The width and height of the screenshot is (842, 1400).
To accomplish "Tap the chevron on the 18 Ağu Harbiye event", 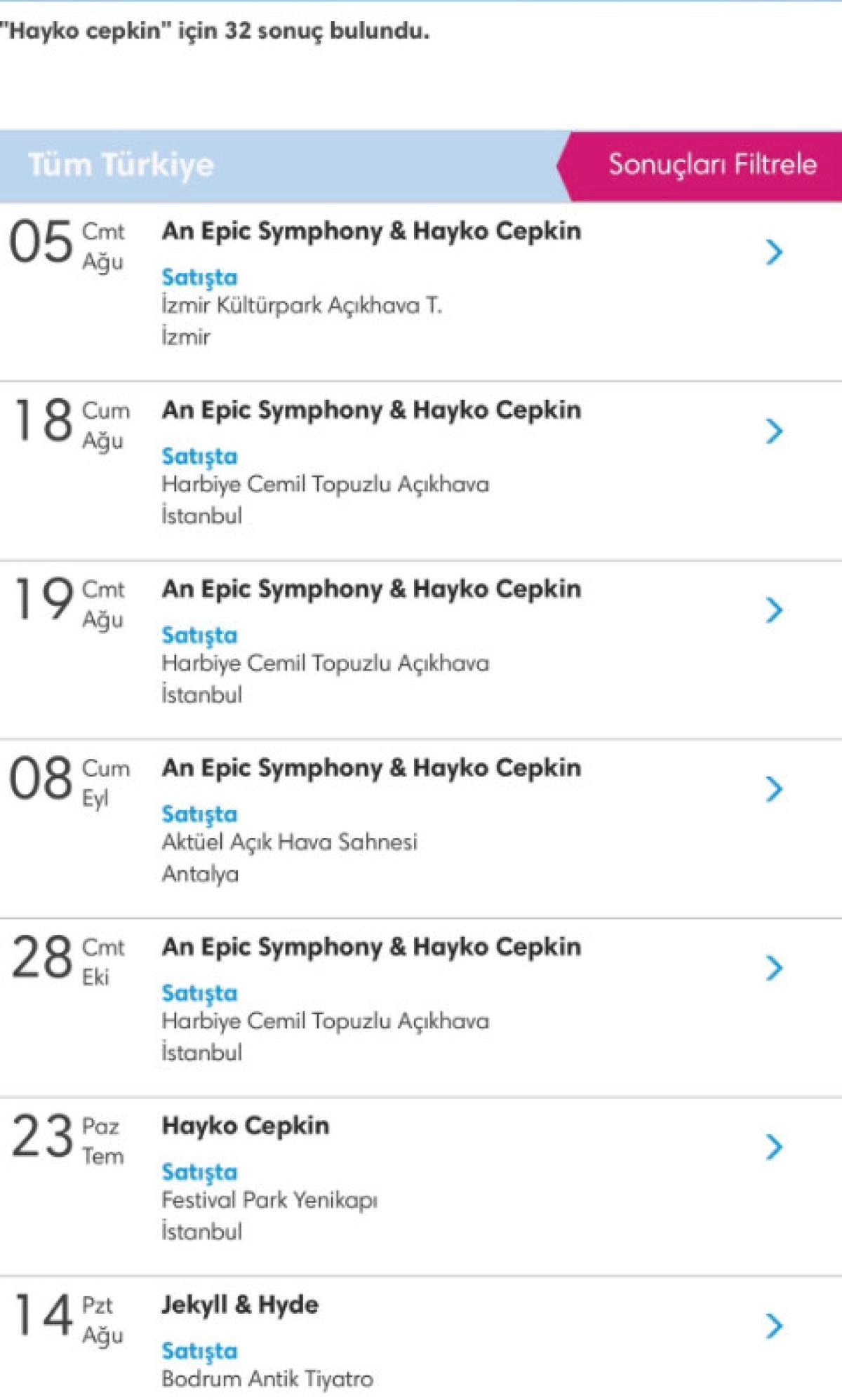I will point(773,431).
